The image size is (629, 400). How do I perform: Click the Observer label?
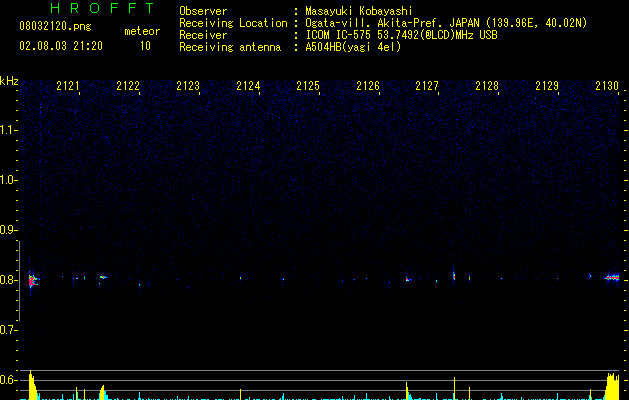tap(203, 11)
